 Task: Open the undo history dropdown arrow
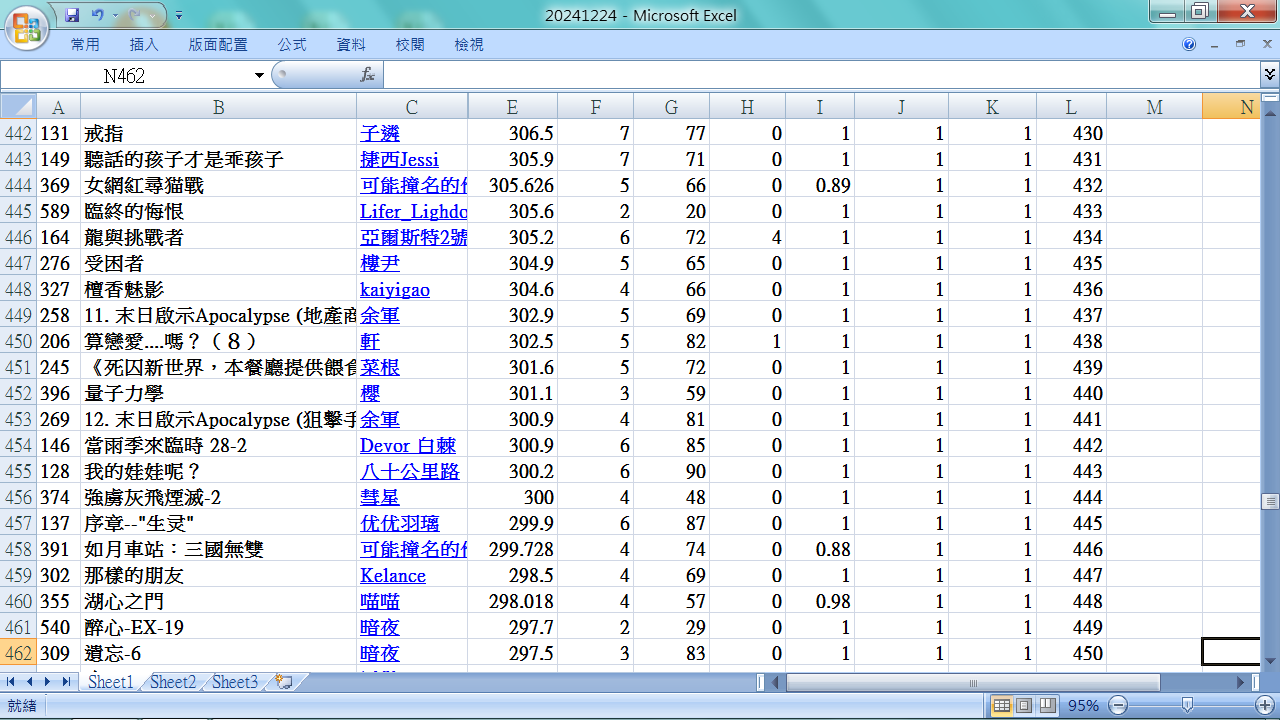[x=114, y=15]
